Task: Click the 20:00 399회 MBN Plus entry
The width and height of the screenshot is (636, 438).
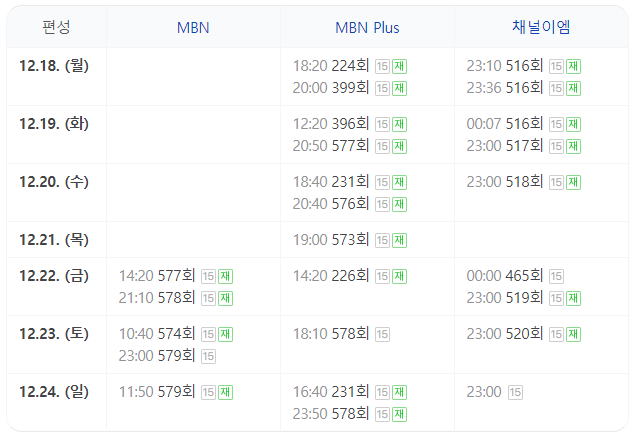Action: [x=350, y=88]
